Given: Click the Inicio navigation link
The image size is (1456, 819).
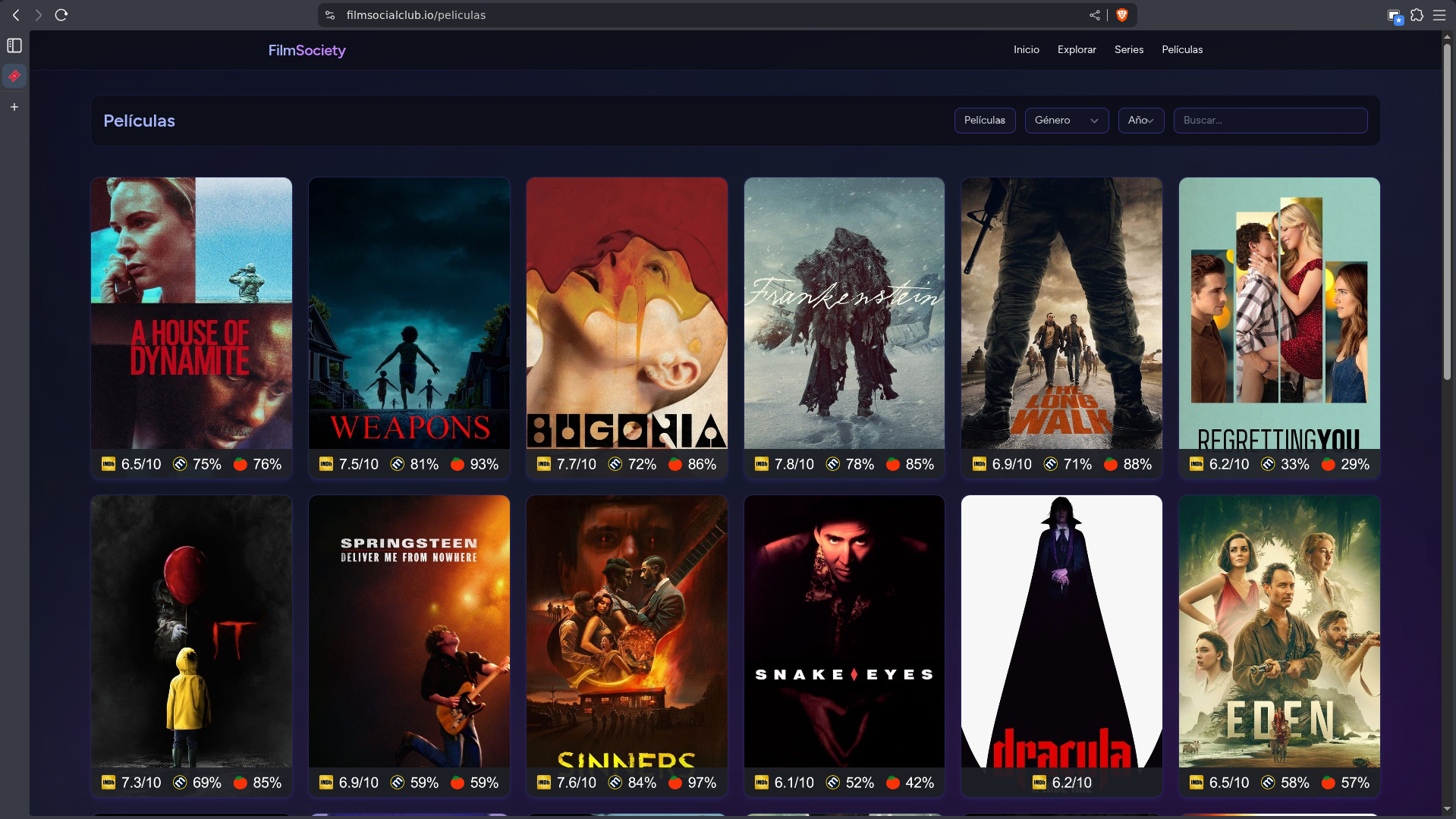Looking at the screenshot, I should pyautogui.click(x=1026, y=50).
